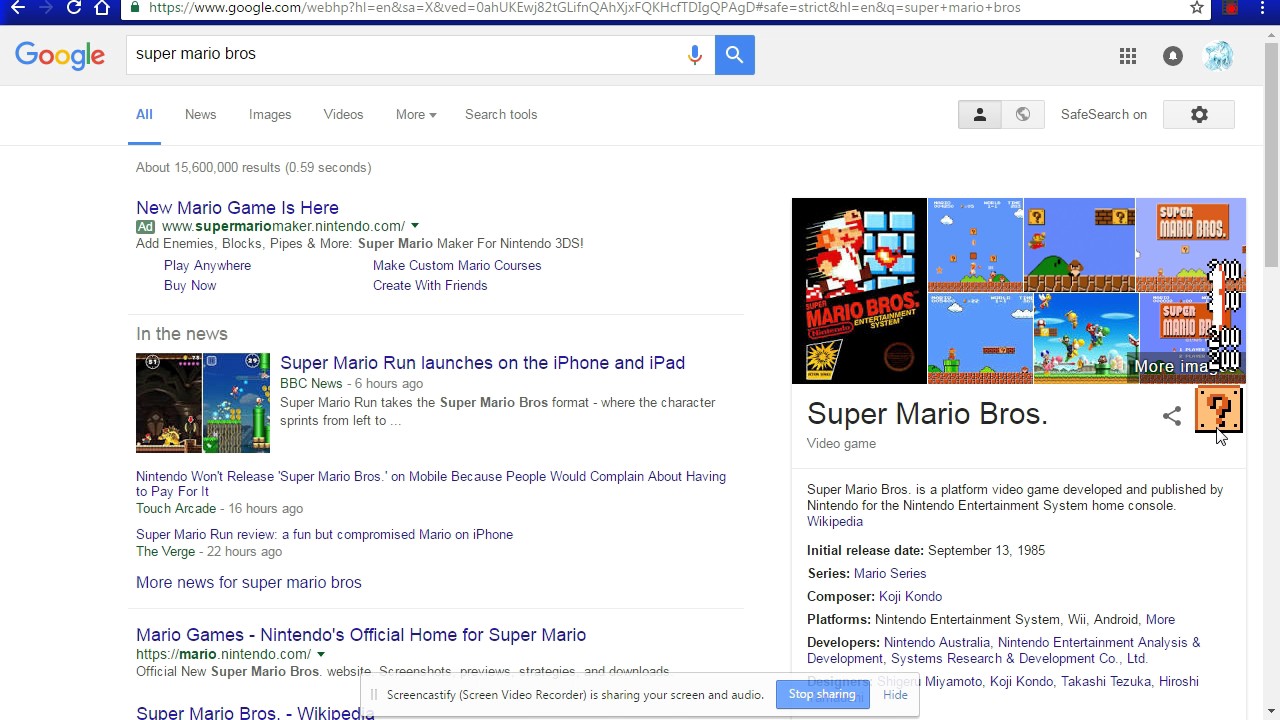Open the Google apps grid

pyautogui.click(x=1128, y=57)
